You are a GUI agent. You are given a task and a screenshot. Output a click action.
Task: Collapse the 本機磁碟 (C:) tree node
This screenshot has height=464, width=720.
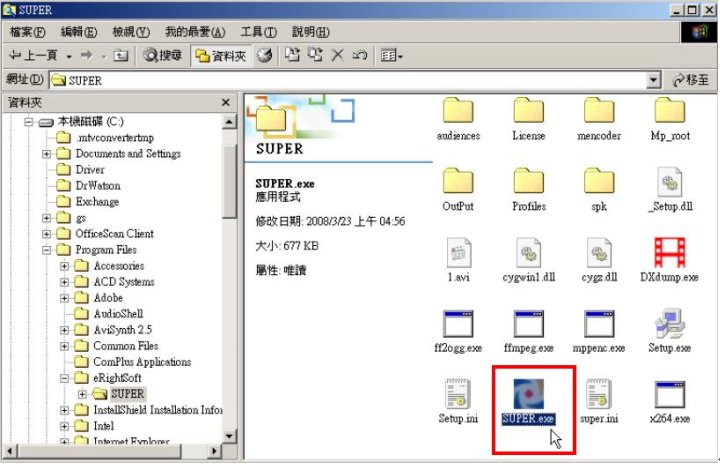(29, 122)
